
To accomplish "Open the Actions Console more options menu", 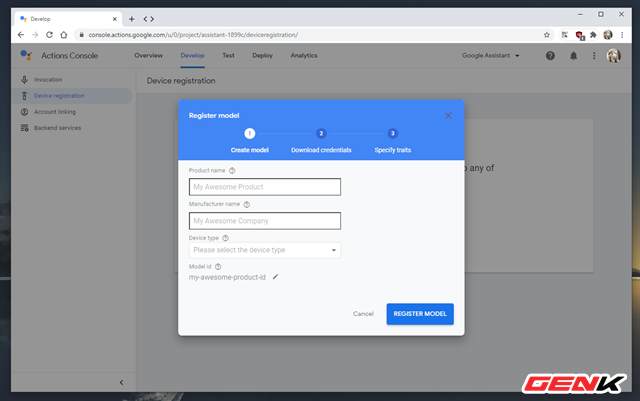I will 594,56.
